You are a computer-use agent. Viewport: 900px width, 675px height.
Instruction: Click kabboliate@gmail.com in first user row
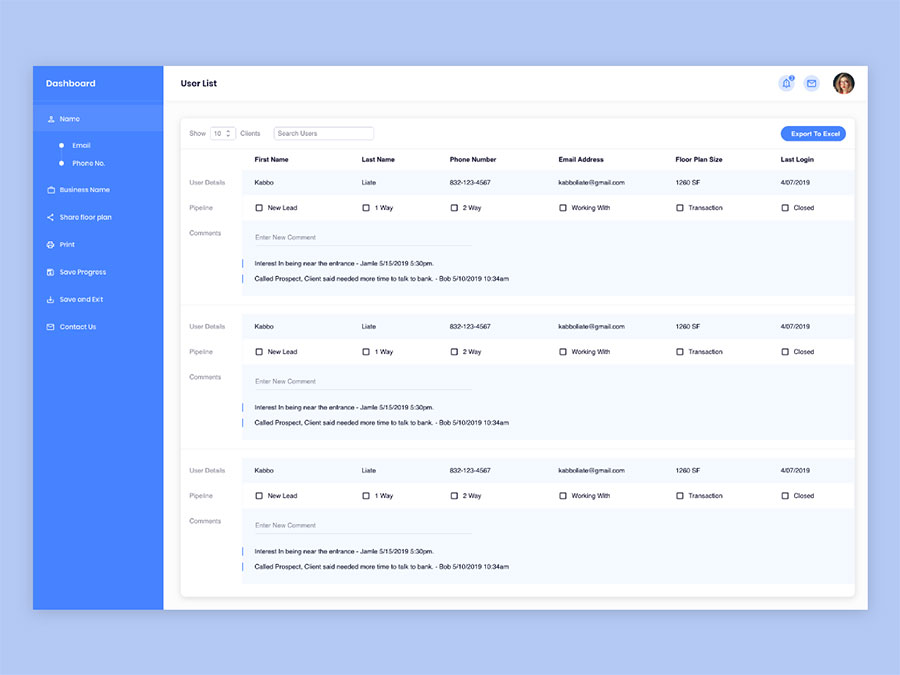coord(591,183)
